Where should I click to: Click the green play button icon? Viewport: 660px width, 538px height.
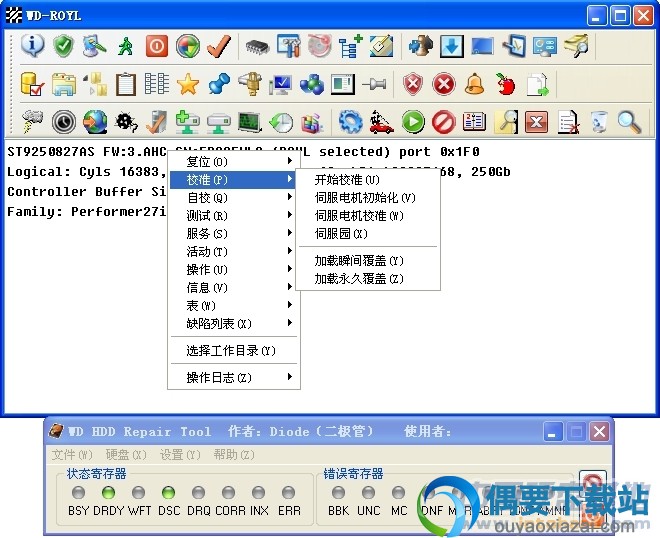(413, 122)
